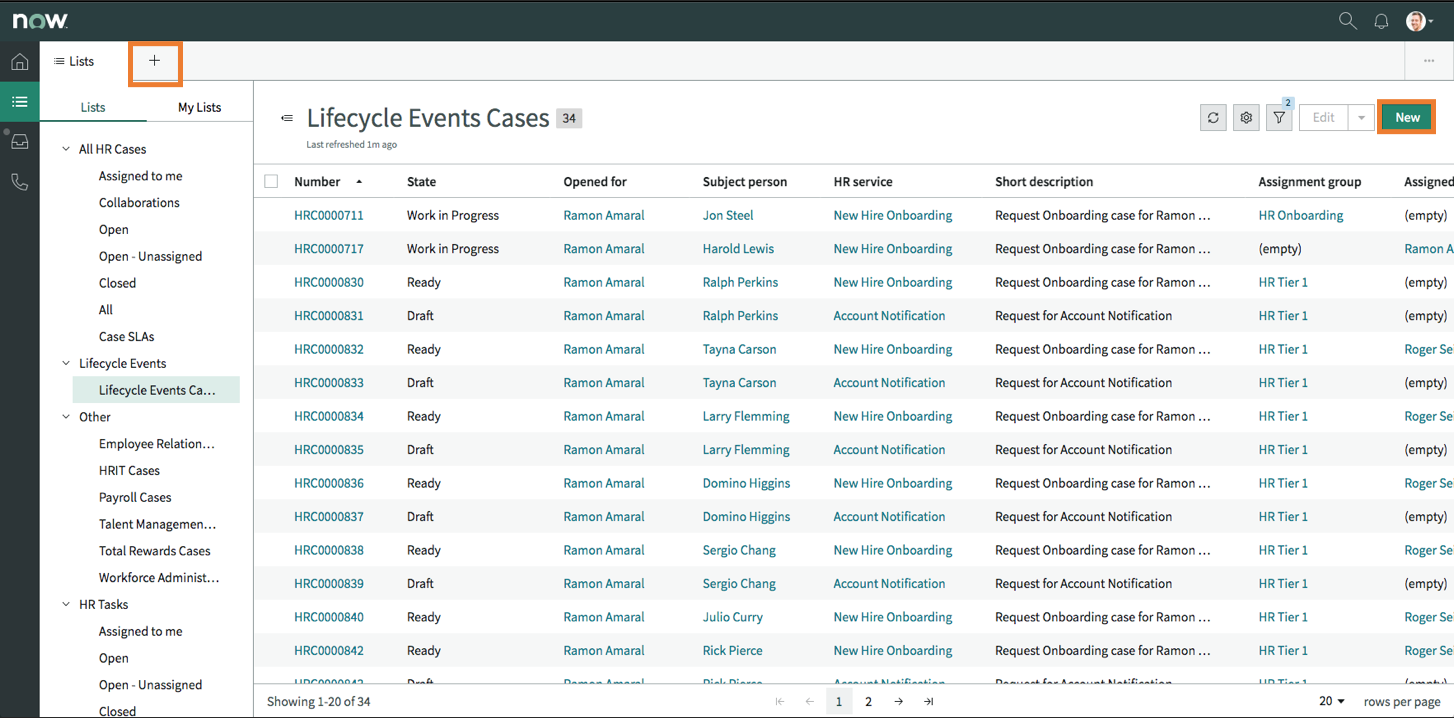Viewport: 1454px width, 718px height.
Task: Open Rick Pierce subject person link
Action: click(x=733, y=651)
